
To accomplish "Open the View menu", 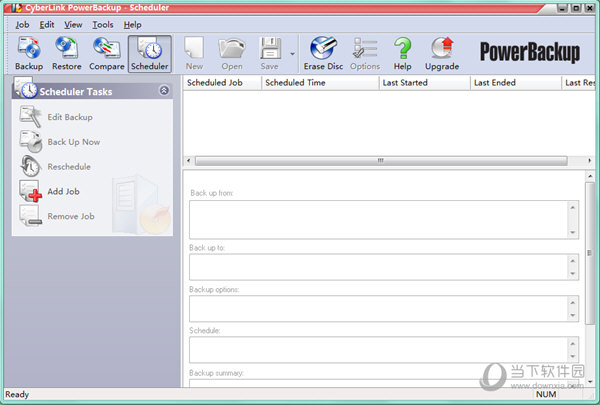I will [73, 25].
